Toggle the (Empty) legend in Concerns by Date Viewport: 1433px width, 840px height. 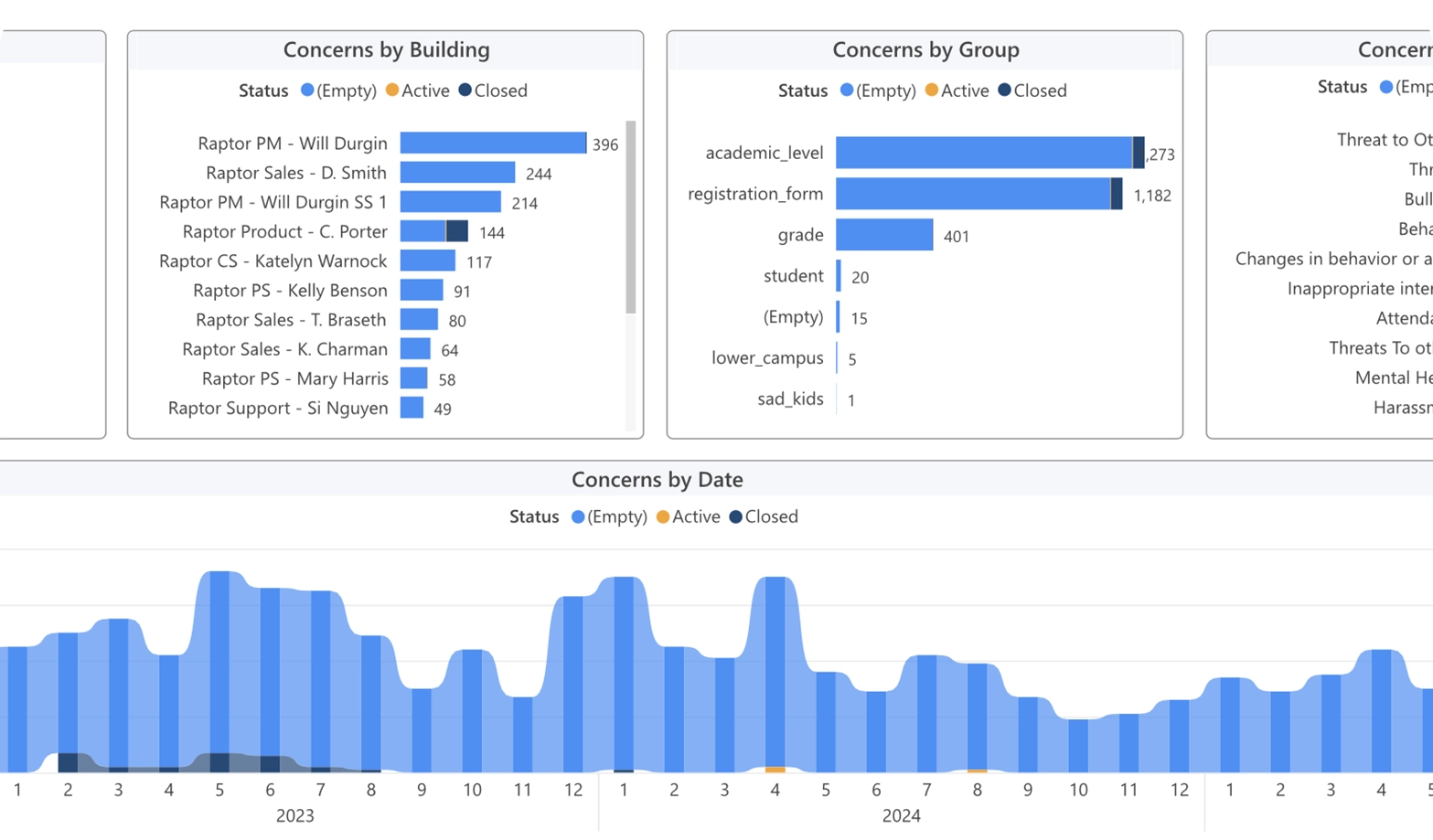(609, 516)
